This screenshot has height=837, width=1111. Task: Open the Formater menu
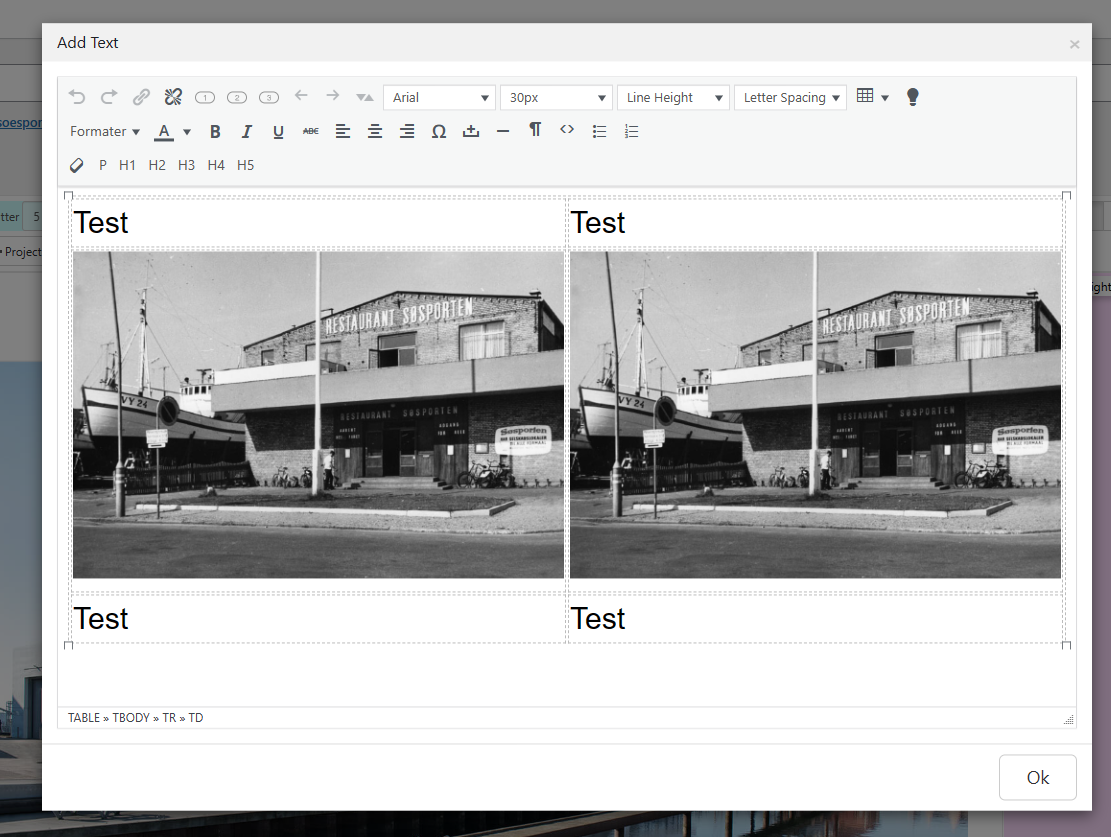point(105,131)
